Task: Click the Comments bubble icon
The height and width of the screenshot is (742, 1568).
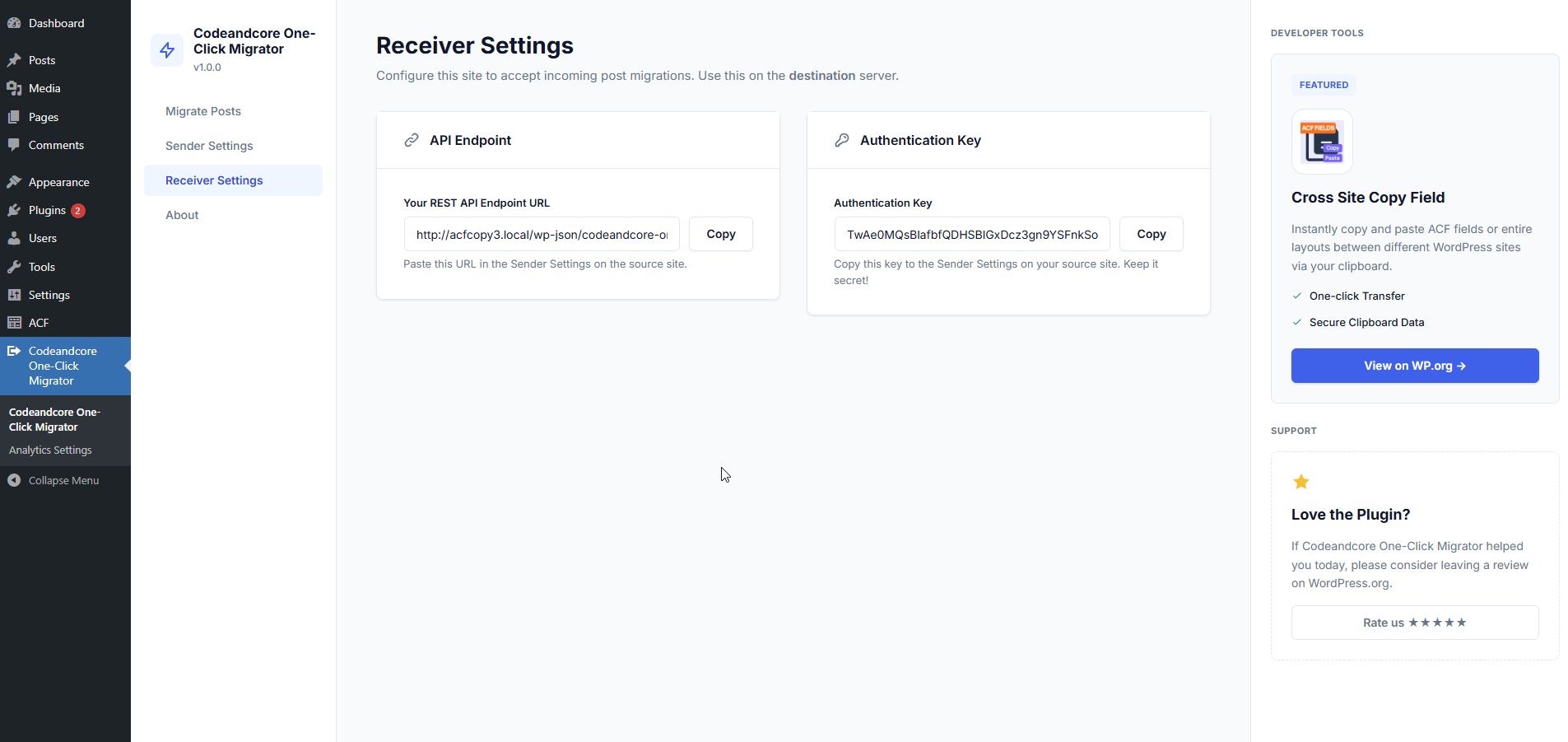Action: coord(14,145)
